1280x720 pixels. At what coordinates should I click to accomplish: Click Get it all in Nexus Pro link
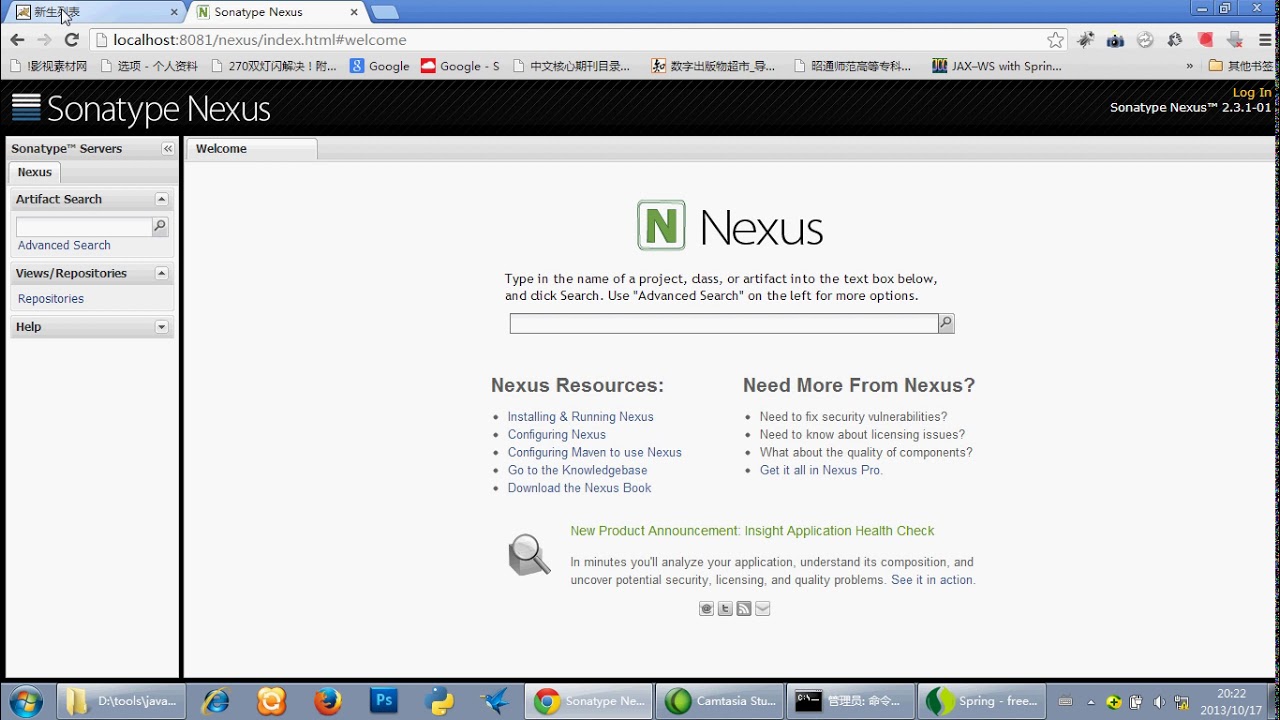[x=821, y=470]
